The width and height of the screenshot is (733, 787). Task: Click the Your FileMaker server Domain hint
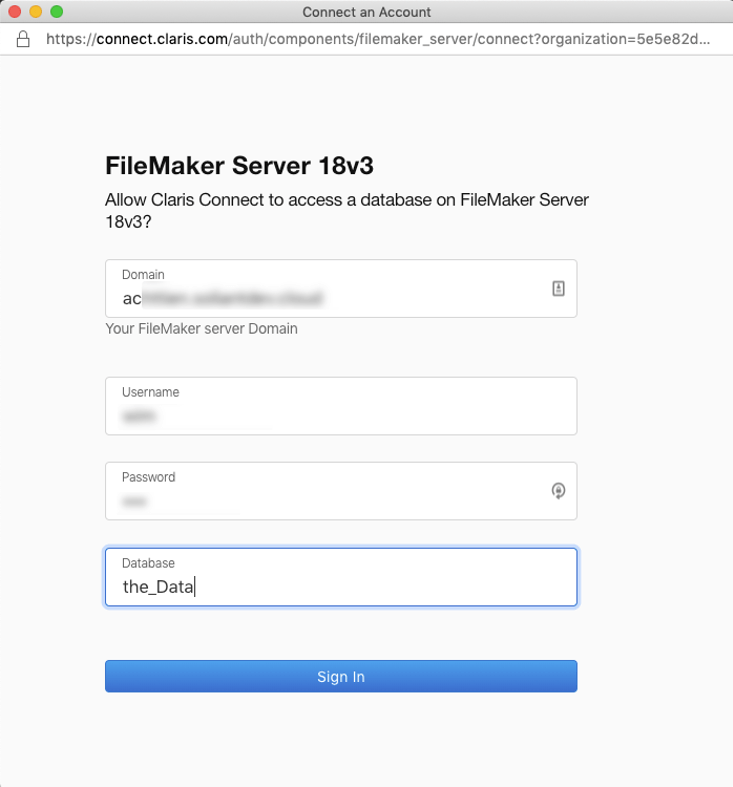[201, 329]
